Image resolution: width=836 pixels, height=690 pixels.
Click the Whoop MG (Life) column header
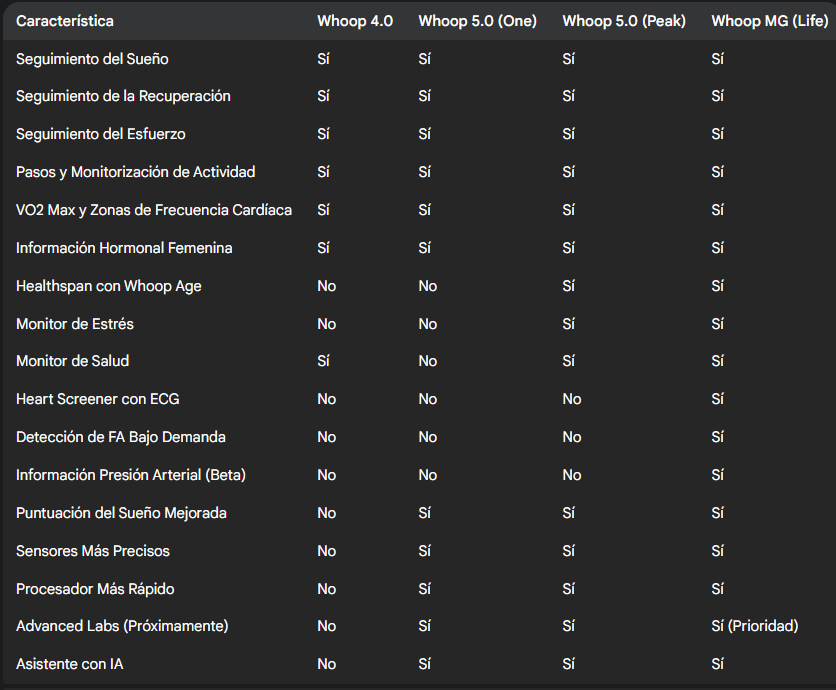point(769,21)
